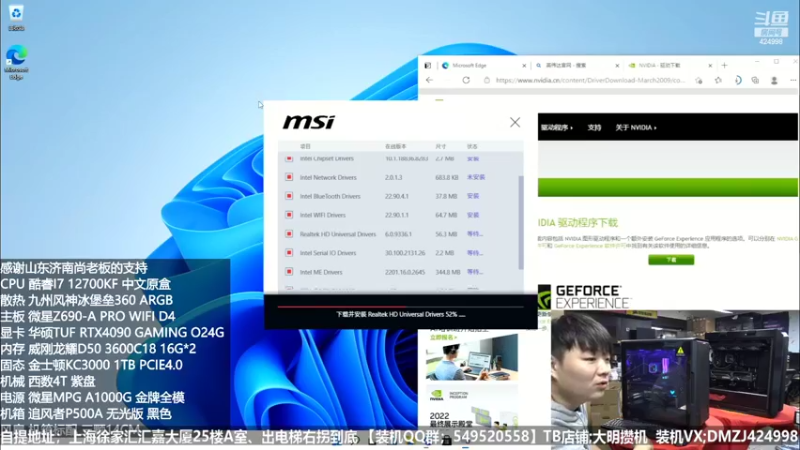Close the NVIDIA tab
Image resolution: width=800 pixels, height=450 pixels.
(710, 65)
